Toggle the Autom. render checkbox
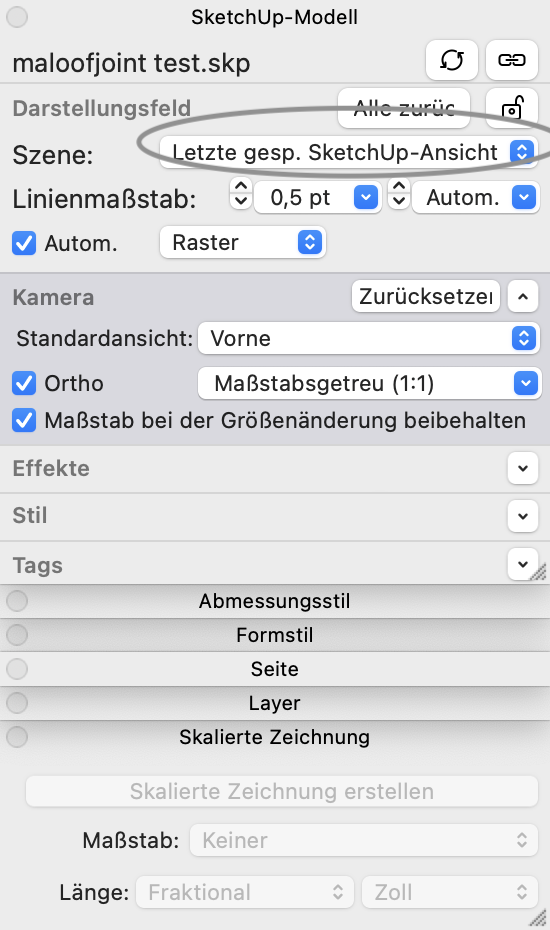This screenshot has width=550, height=930. pos(24,243)
